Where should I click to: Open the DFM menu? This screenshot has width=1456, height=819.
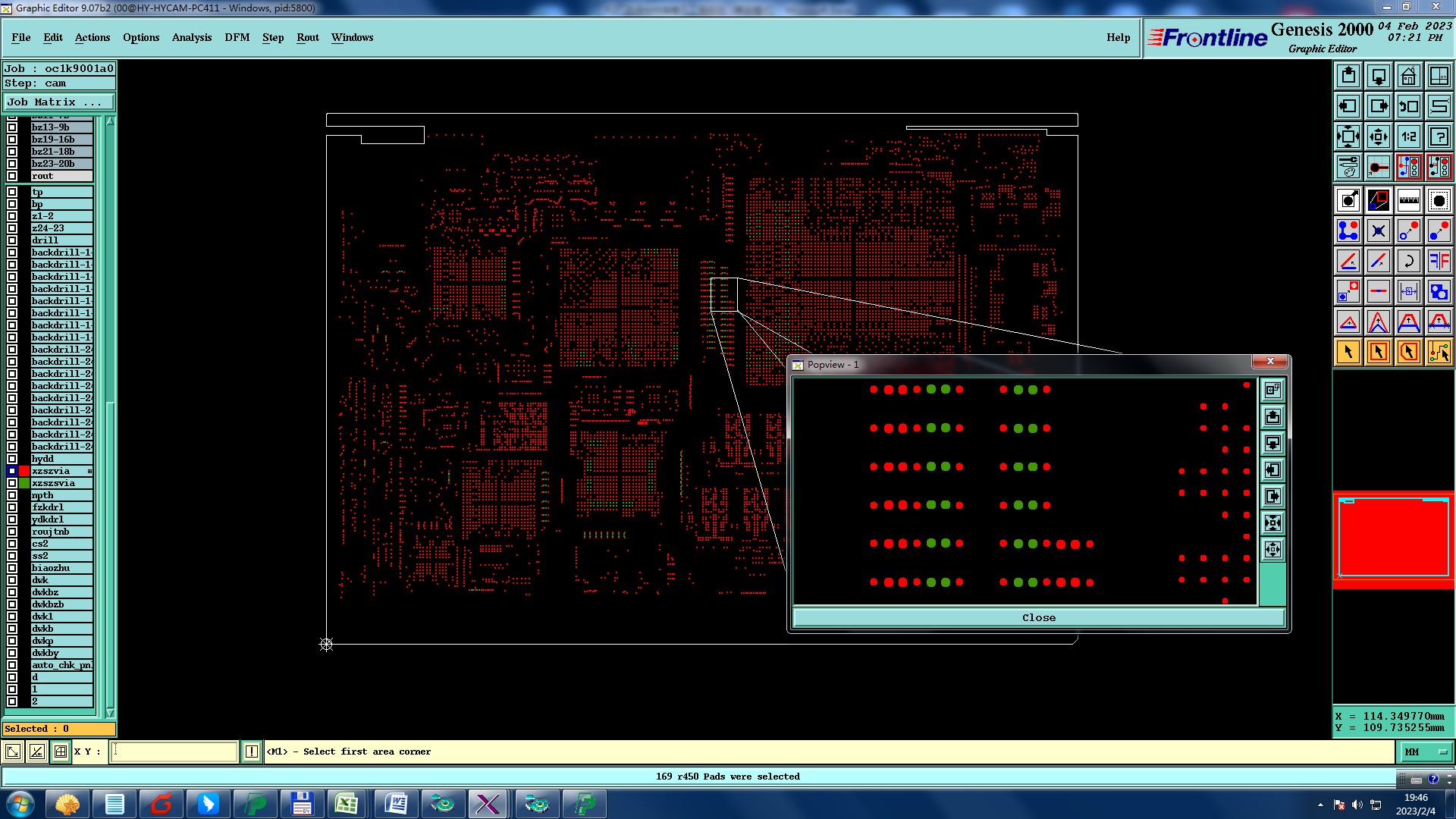coord(237,37)
